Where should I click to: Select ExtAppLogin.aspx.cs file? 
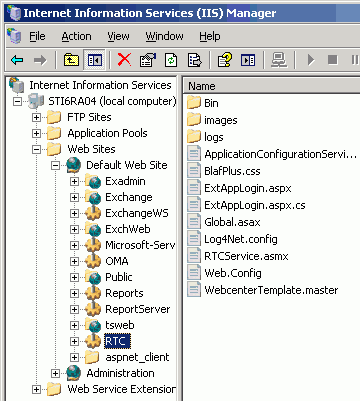click(x=255, y=205)
